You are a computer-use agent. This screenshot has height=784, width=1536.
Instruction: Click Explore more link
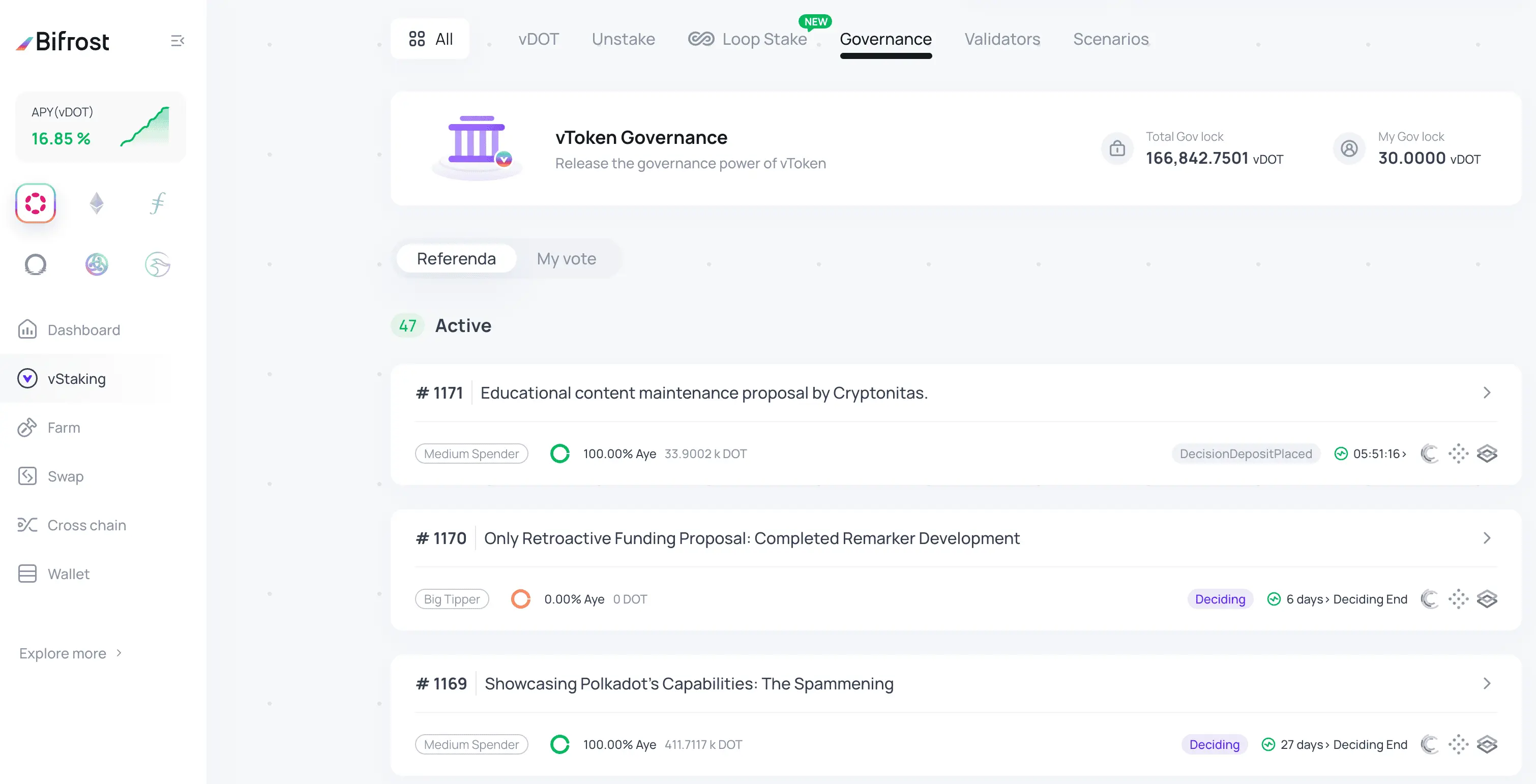point(70,653)
